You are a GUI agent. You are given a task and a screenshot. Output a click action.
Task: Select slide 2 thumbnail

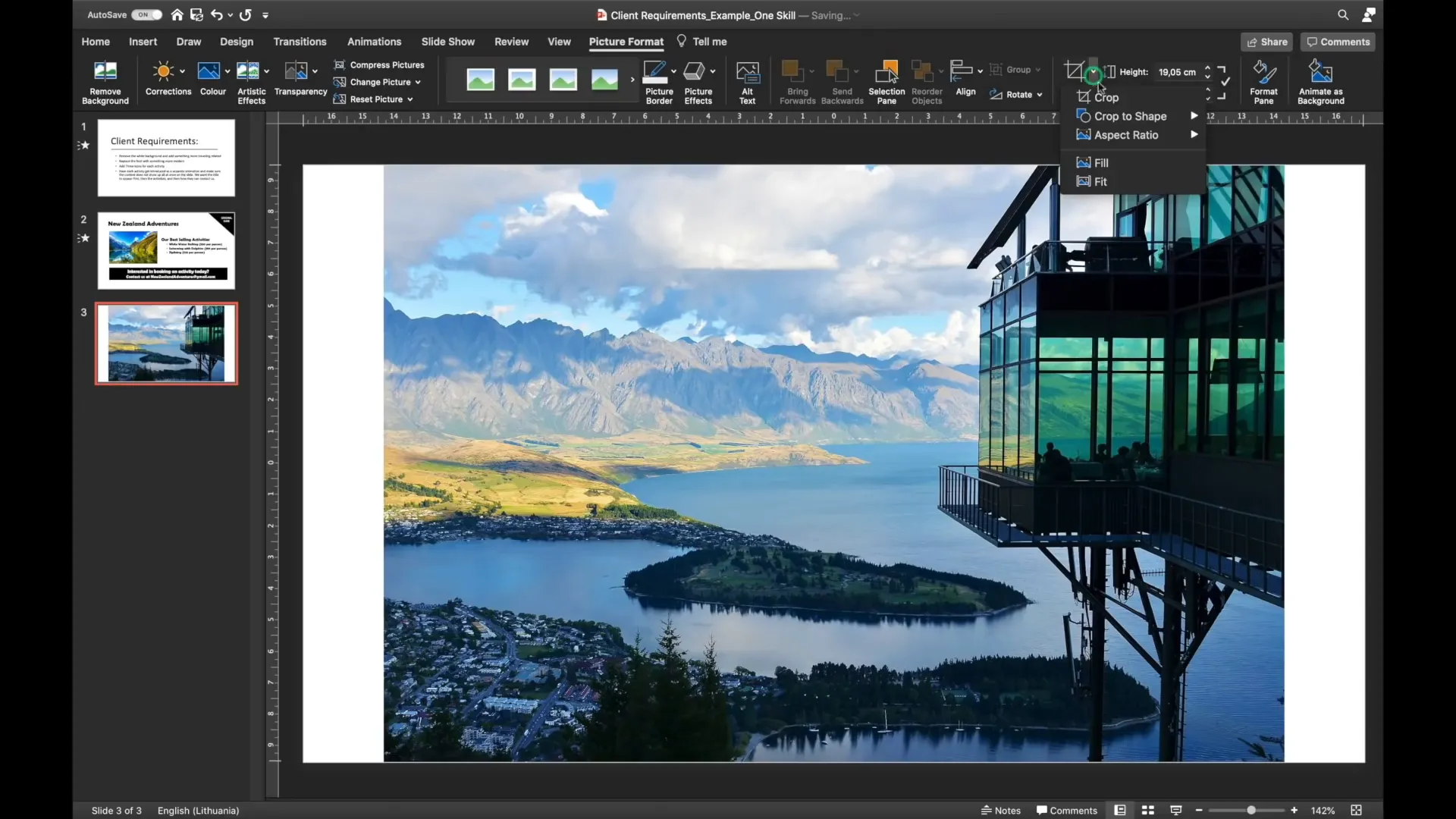(x=166, y=251)
